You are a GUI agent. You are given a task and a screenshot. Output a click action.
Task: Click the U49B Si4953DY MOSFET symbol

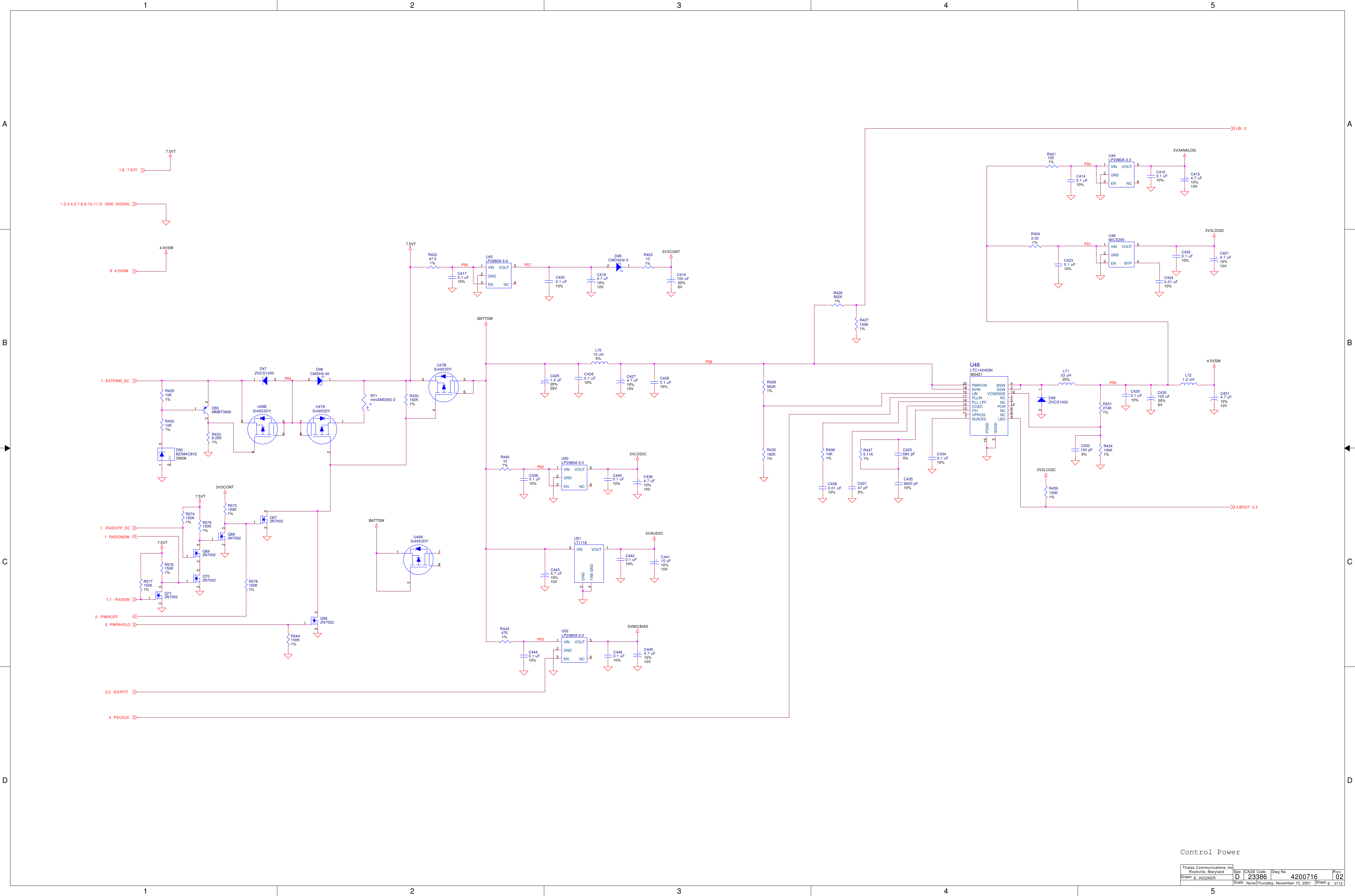[x=262, y=428]
